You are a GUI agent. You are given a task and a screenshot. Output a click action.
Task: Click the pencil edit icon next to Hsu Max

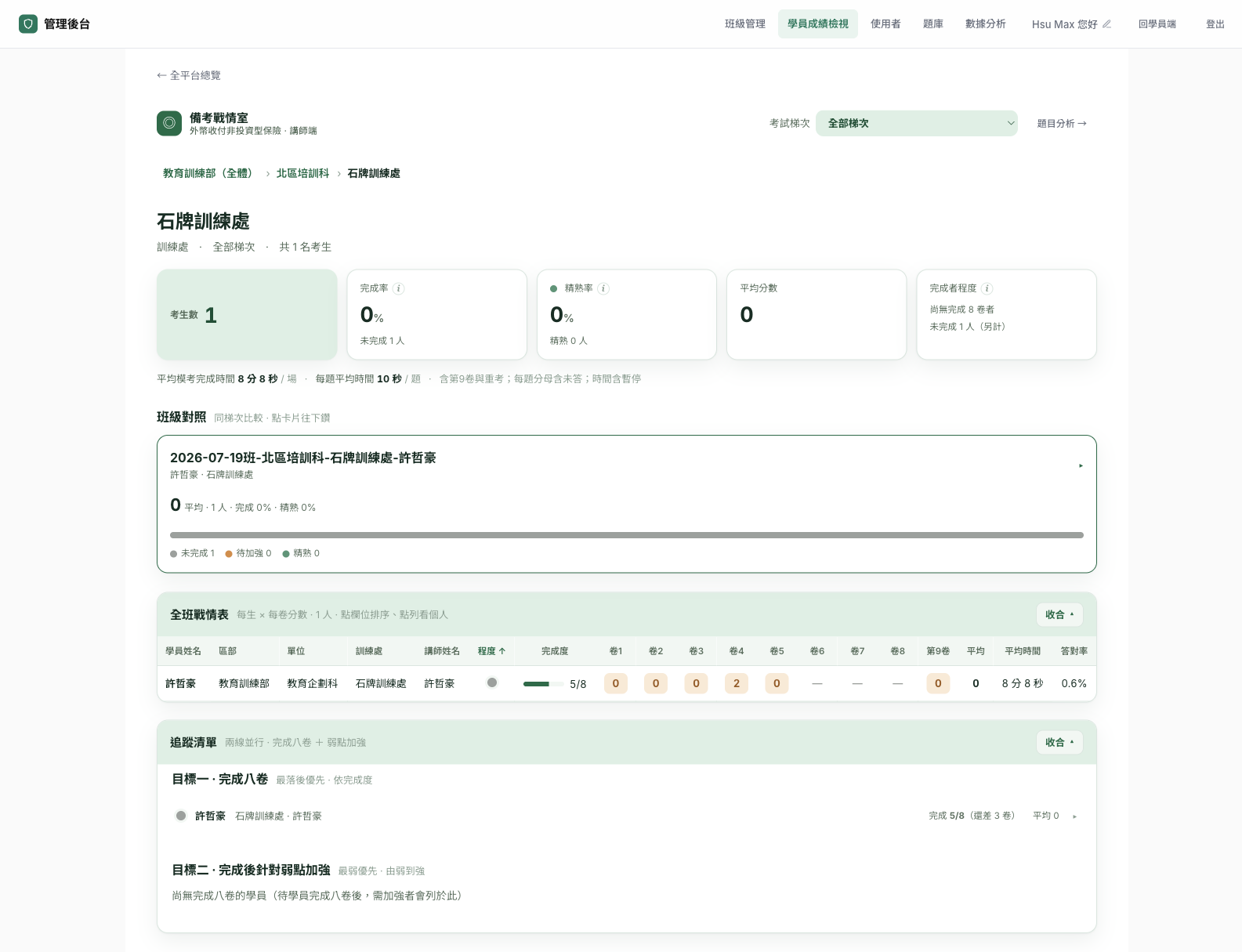1106,24
